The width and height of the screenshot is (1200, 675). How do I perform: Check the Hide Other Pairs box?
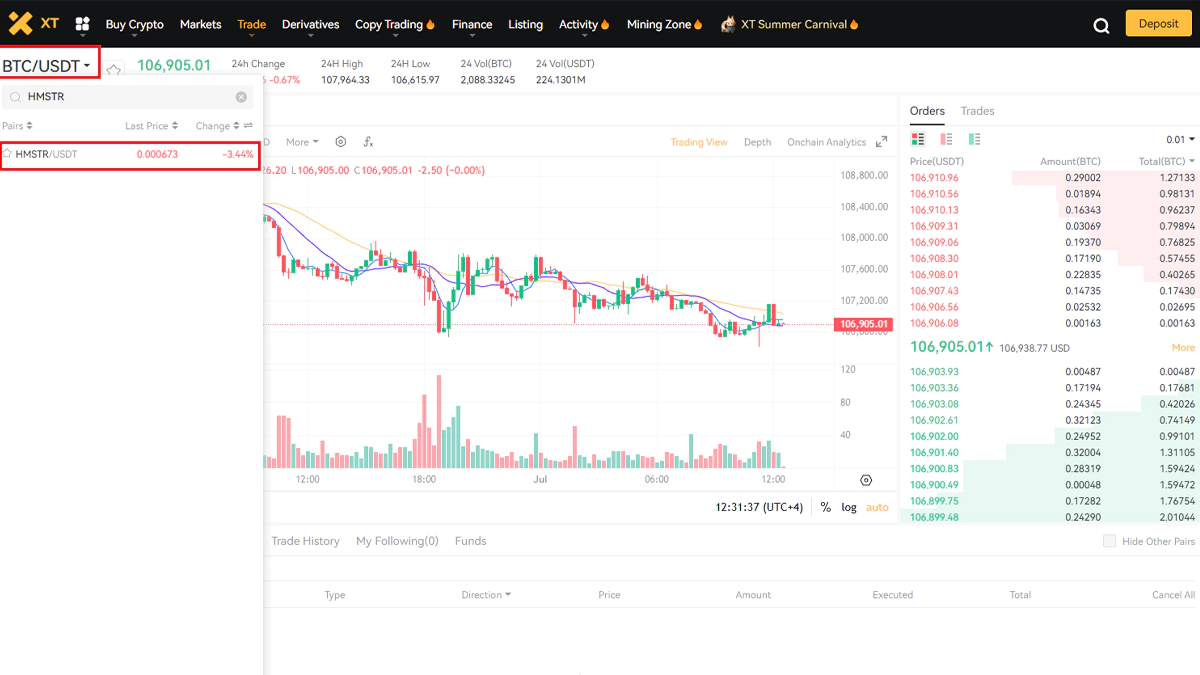[1109, 541]
